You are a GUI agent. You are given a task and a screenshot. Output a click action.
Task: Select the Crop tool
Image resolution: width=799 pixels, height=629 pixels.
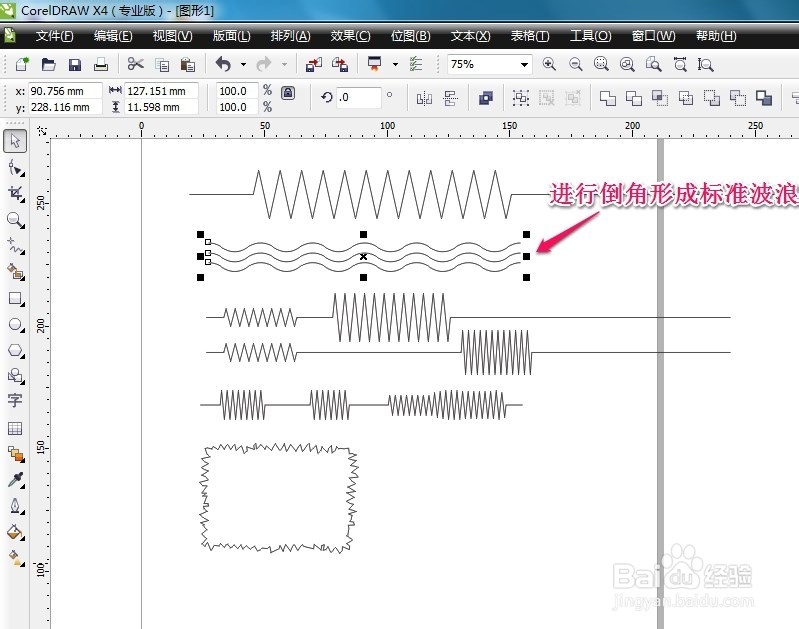tap(15, 194)
